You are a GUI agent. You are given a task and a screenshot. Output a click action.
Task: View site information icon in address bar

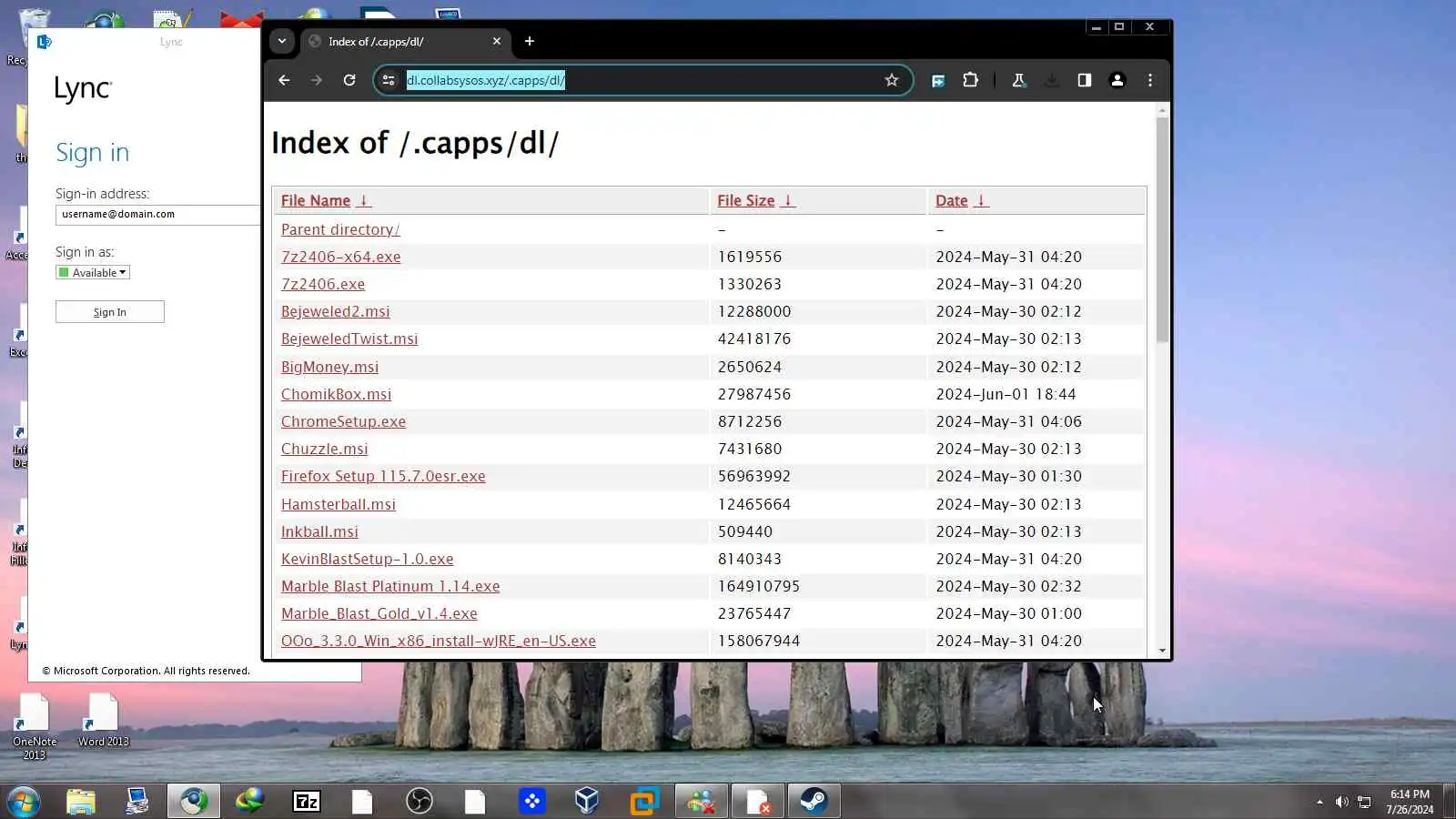389,80
